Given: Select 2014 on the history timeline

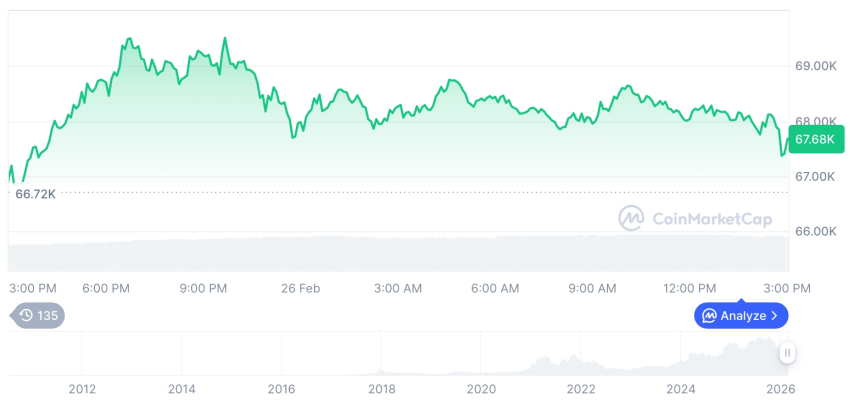Looking at the screenshot, I should 181,389.
